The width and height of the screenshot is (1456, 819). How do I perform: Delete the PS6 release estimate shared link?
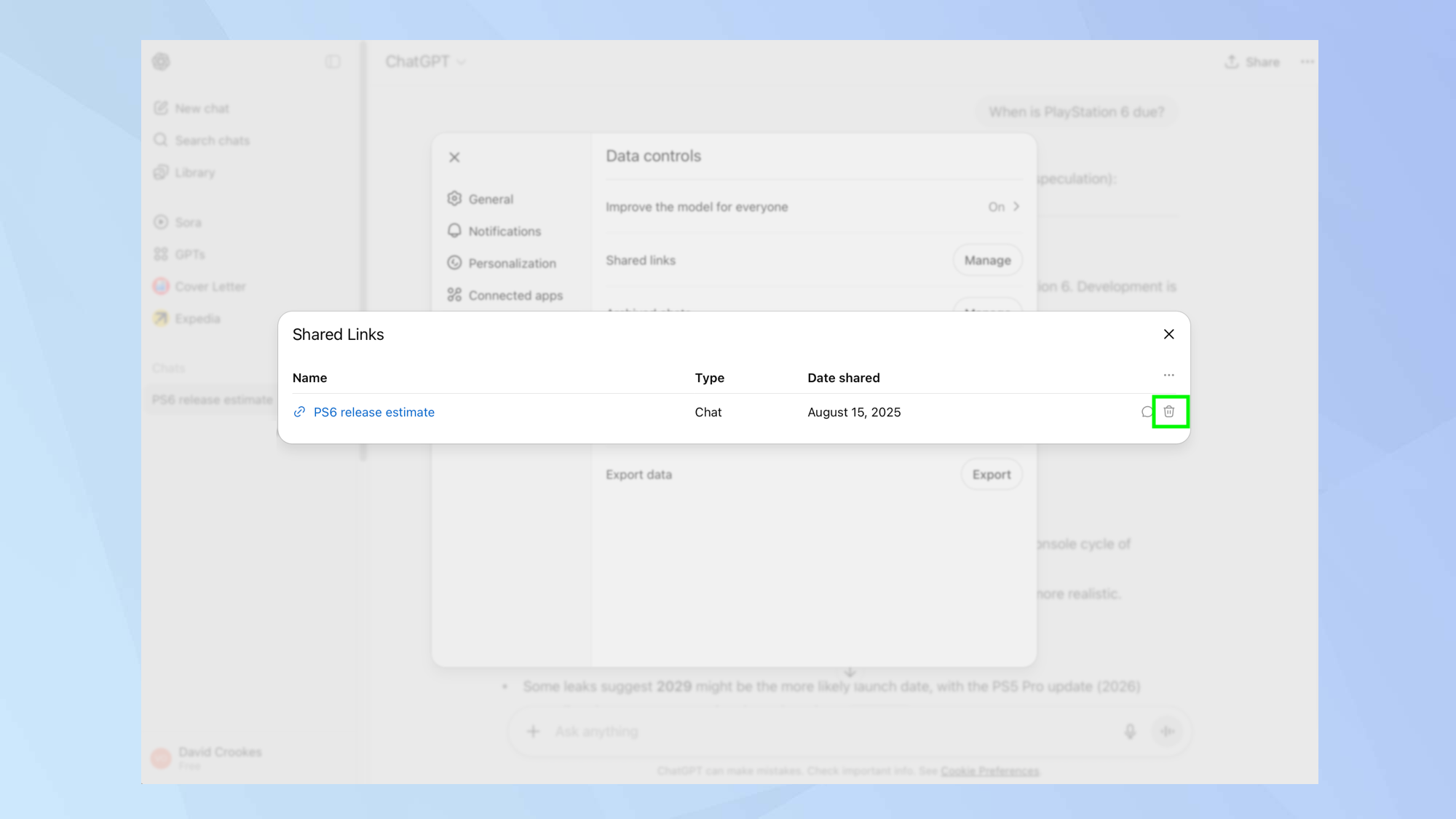coord(1170,411)
